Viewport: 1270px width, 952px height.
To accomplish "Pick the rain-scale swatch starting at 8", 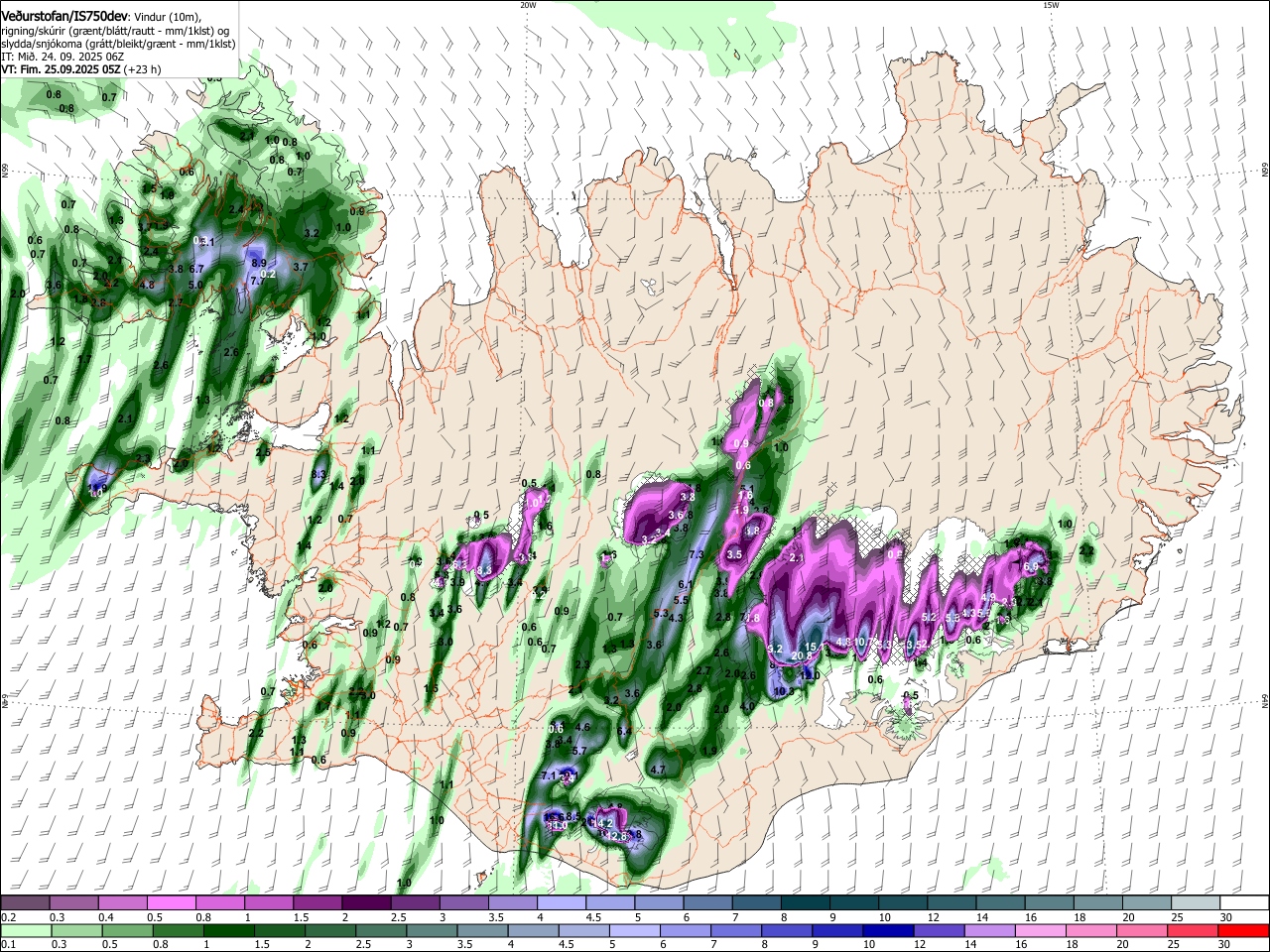I will (x=787, y=930).
